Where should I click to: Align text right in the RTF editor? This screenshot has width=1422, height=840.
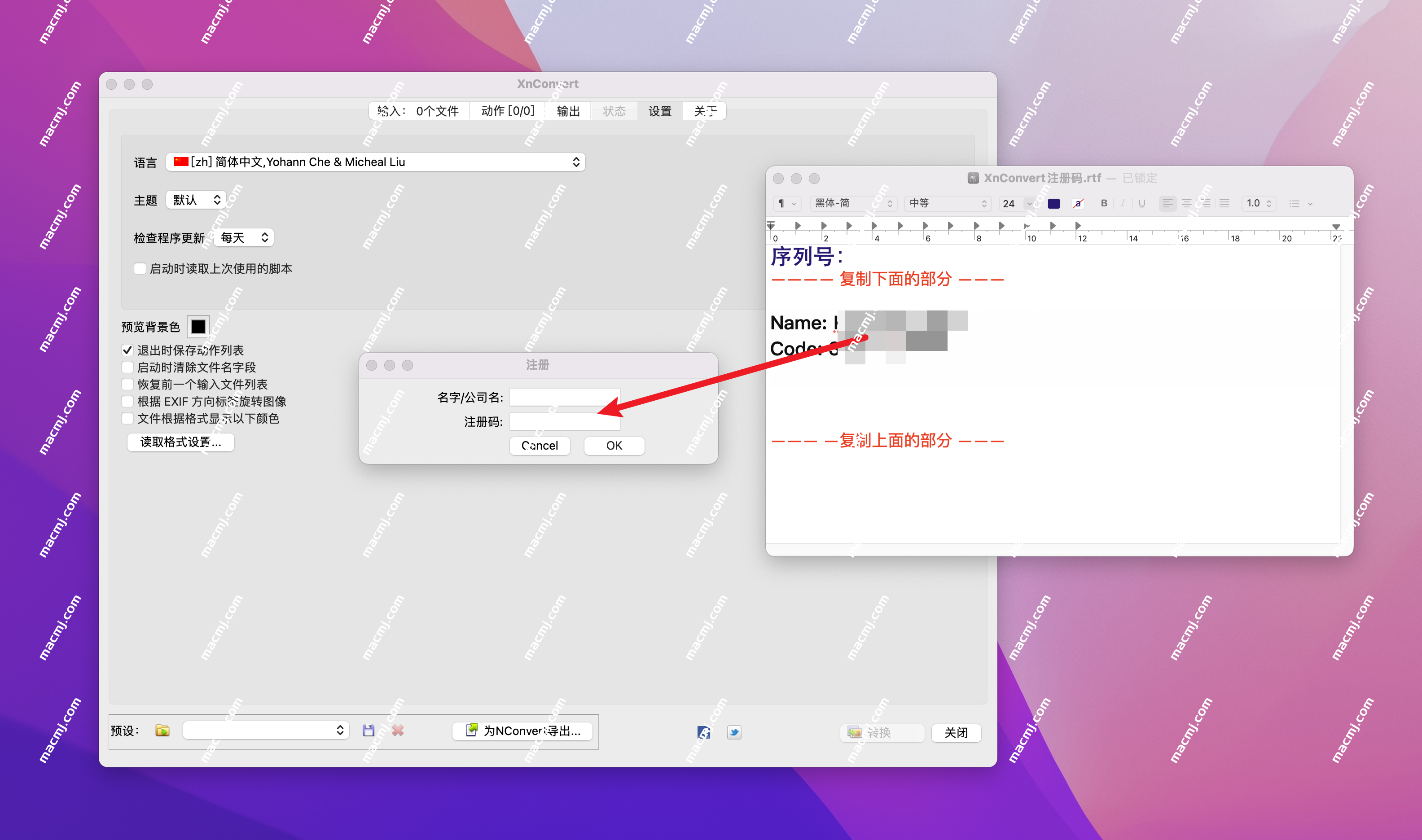(x=1206, y=203)
